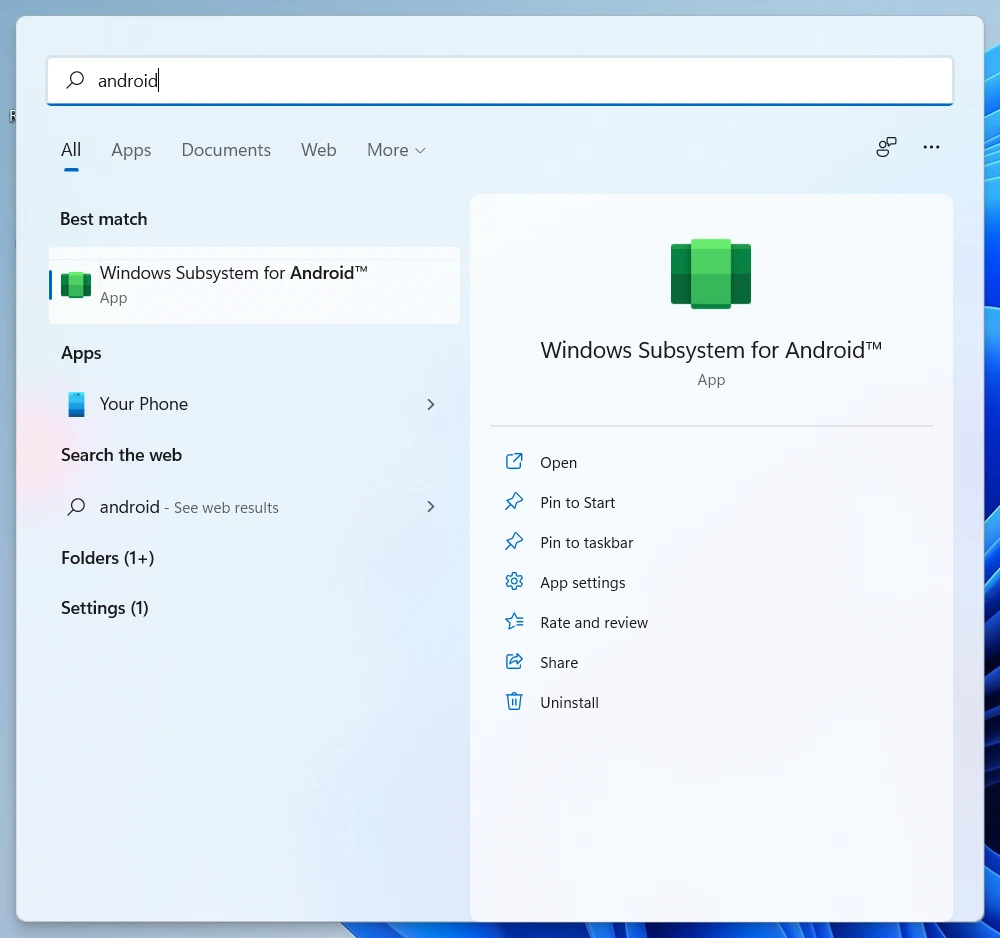
Task: Select the All tab
Action: (x=71, y=150)
